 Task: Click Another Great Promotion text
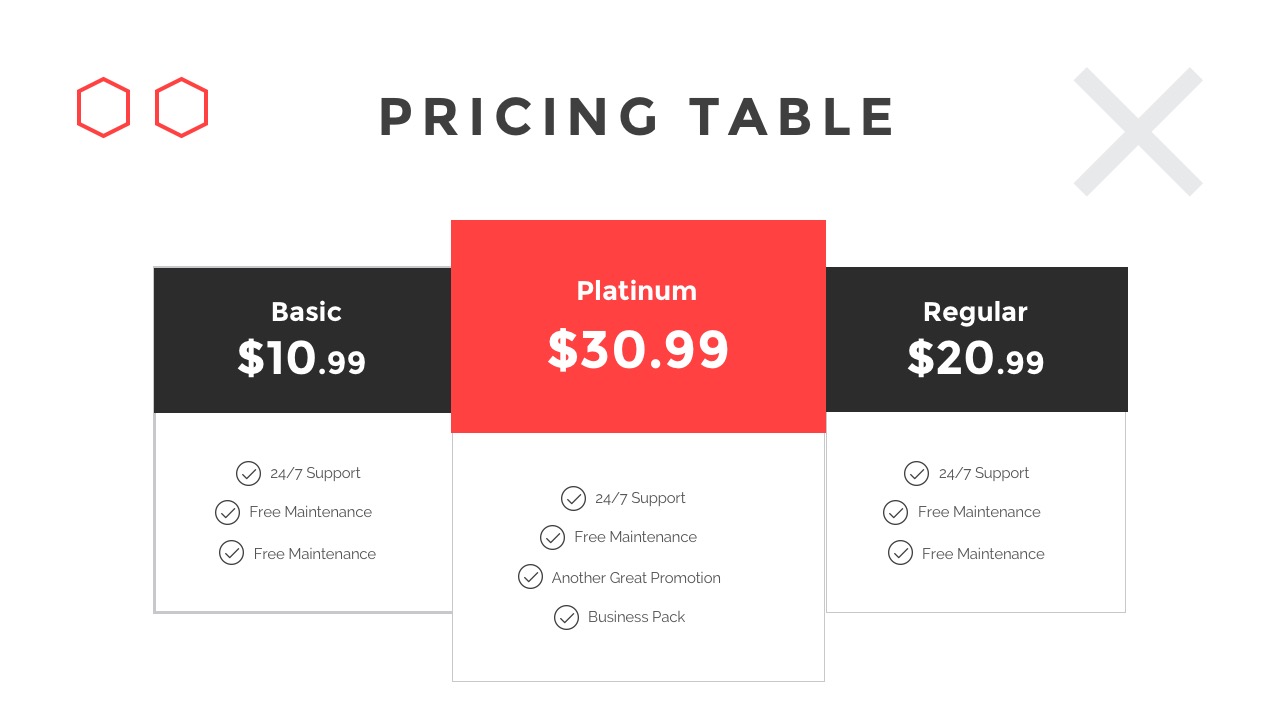click(x=636, y=578)
